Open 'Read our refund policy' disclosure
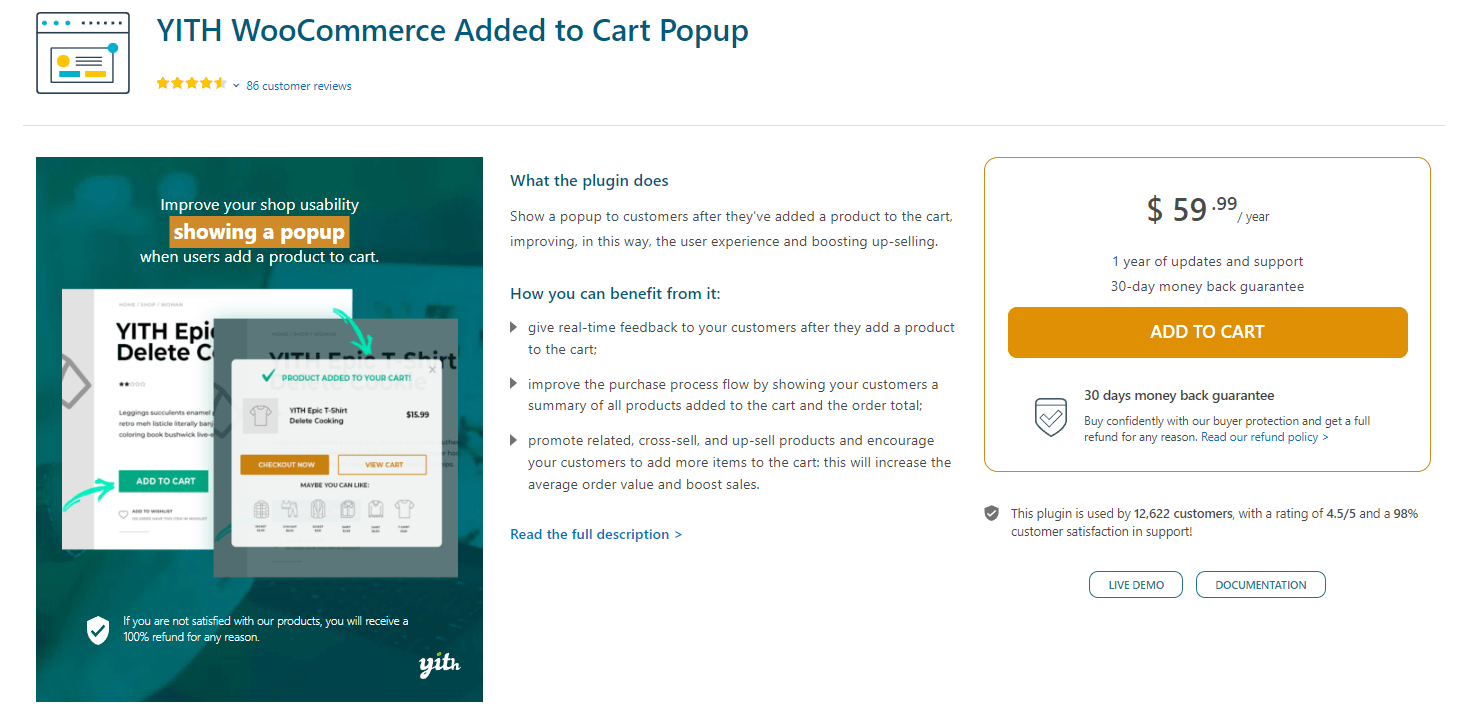Screen dimensions: 1462x710 click(1263, 436)
